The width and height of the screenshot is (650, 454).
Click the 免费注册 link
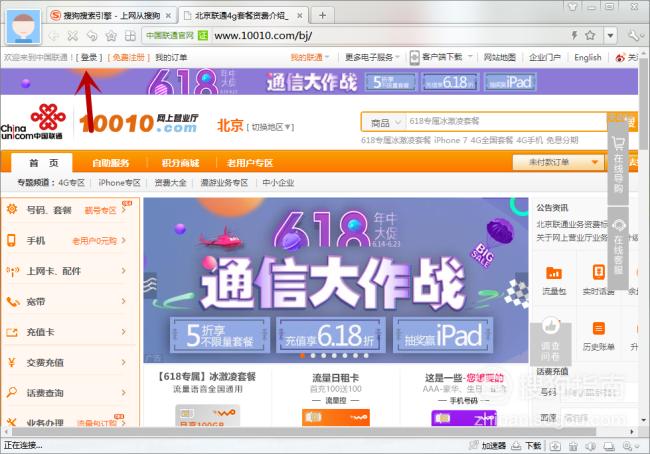tap(129, 57)
